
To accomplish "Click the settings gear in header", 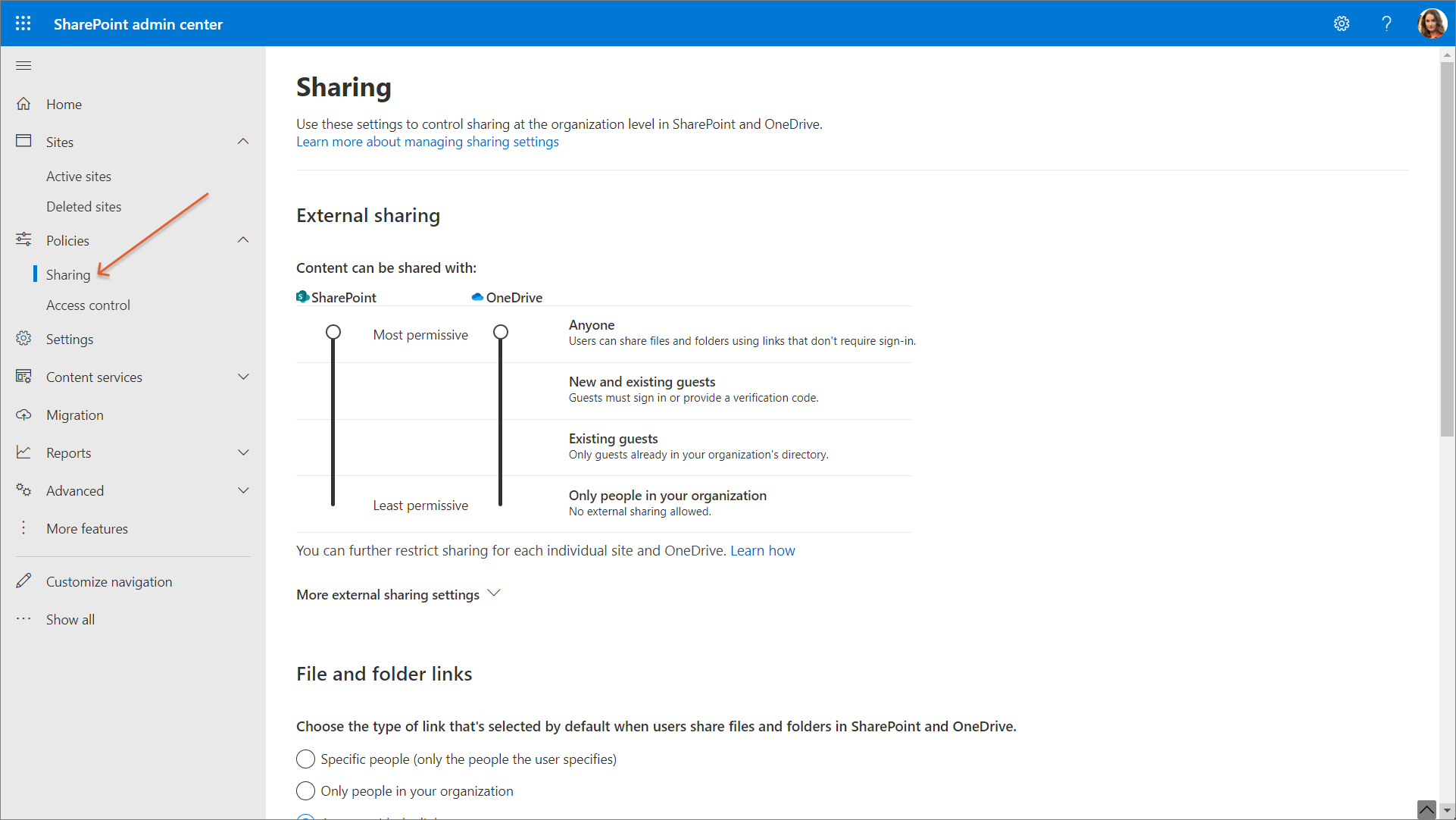I will pyautogui.click(x=1342, y=23).
